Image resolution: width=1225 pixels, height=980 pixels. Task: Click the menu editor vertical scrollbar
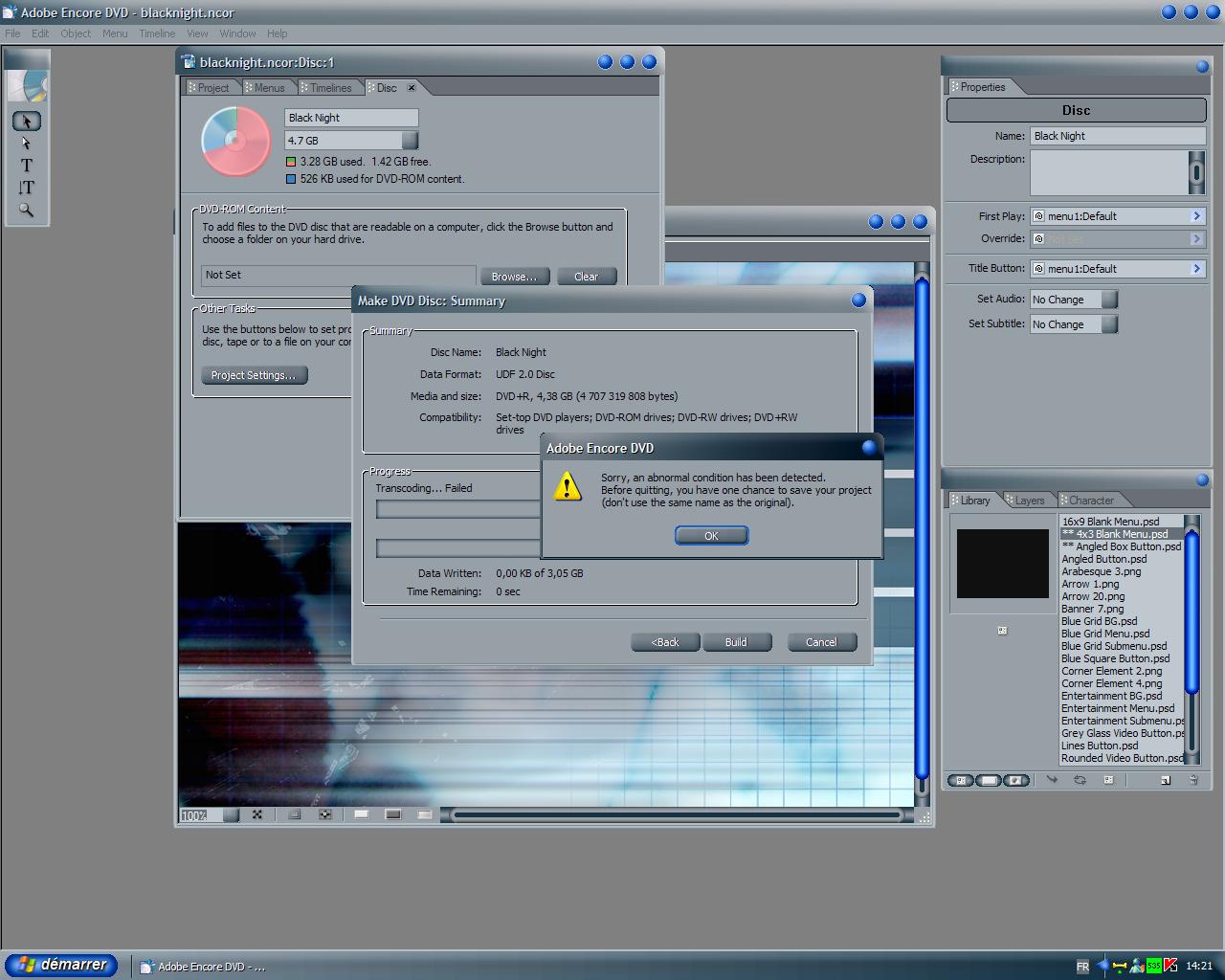point(923,536)
